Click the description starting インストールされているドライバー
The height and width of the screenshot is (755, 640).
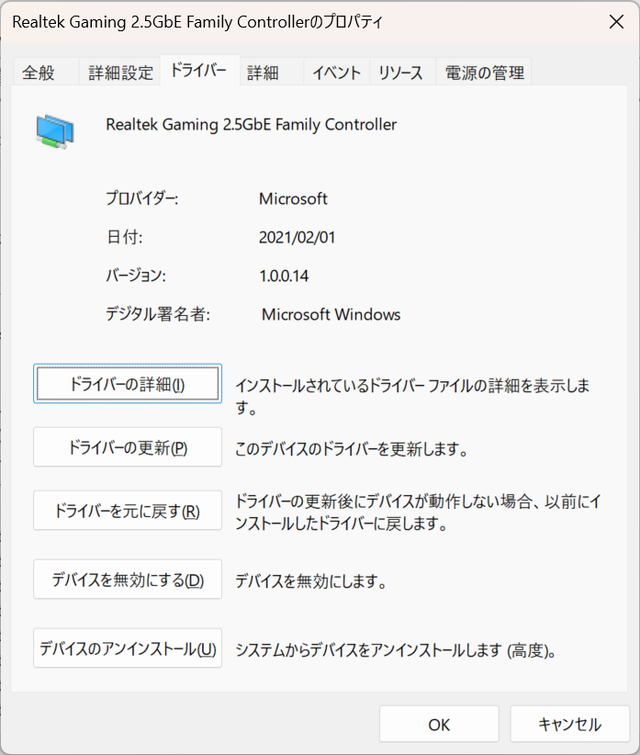coord(412,396)
